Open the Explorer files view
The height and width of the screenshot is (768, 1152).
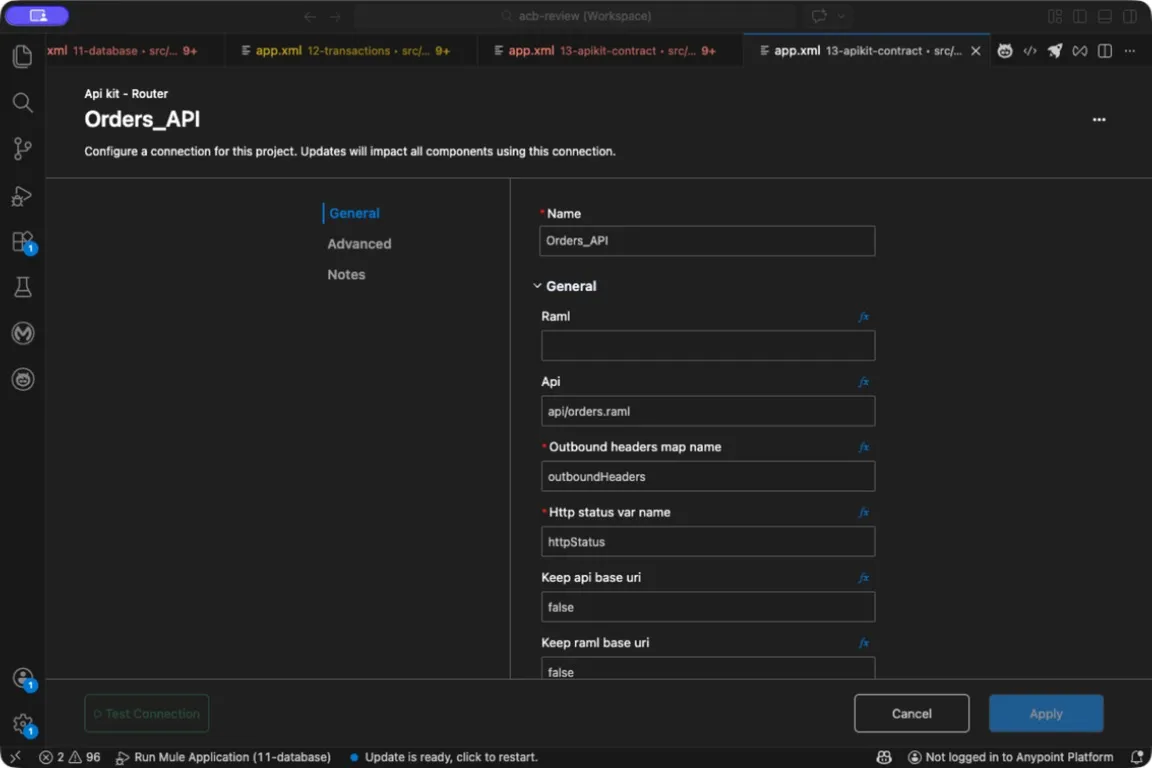tap(22, 57)
